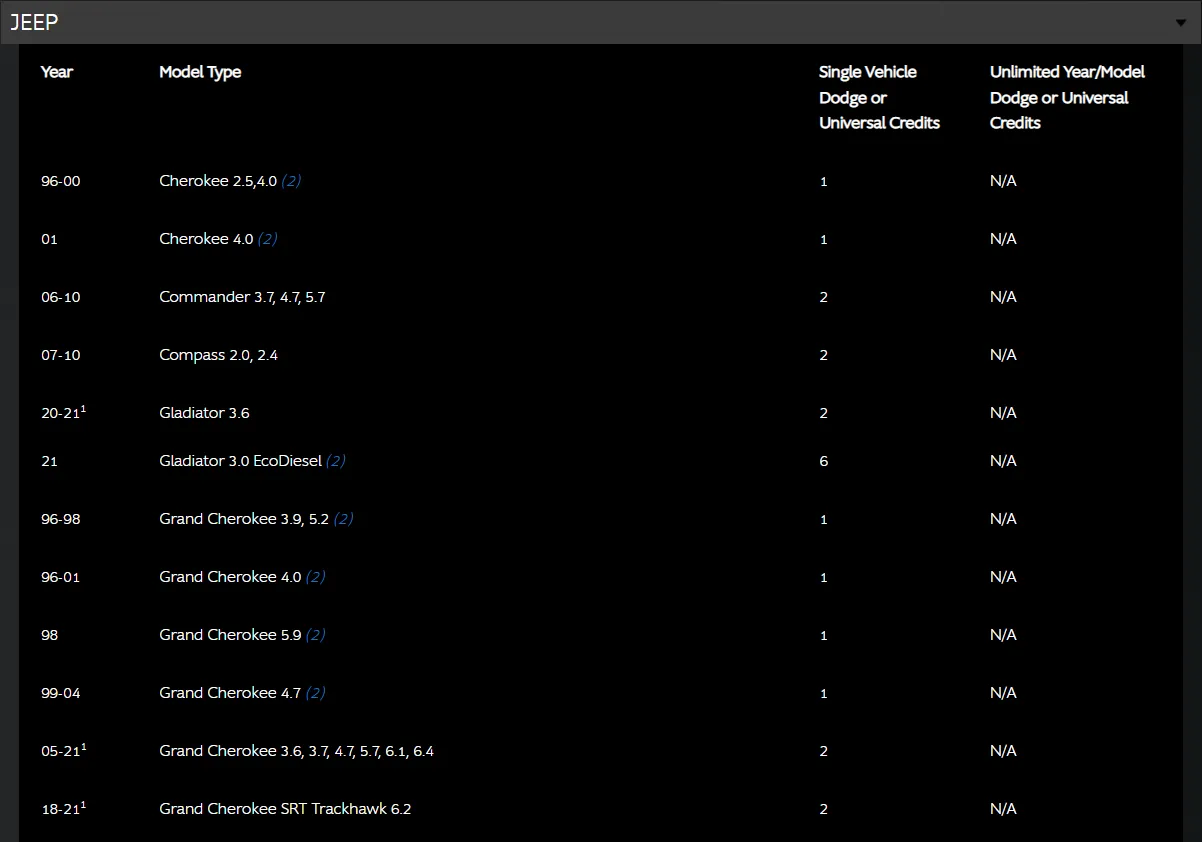This screenshot has height=842, width=1202.
Task: Click the year cell 20-21
Action: click(63, 413)
